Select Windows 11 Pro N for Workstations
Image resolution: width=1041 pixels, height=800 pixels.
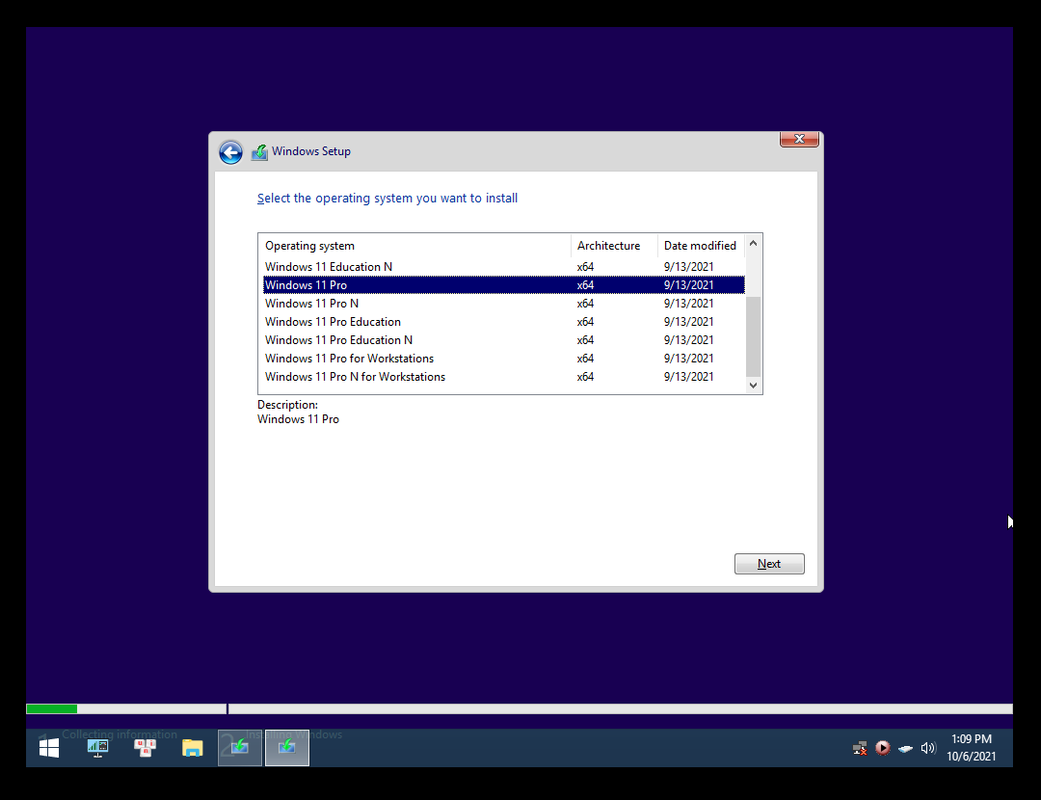504,376
